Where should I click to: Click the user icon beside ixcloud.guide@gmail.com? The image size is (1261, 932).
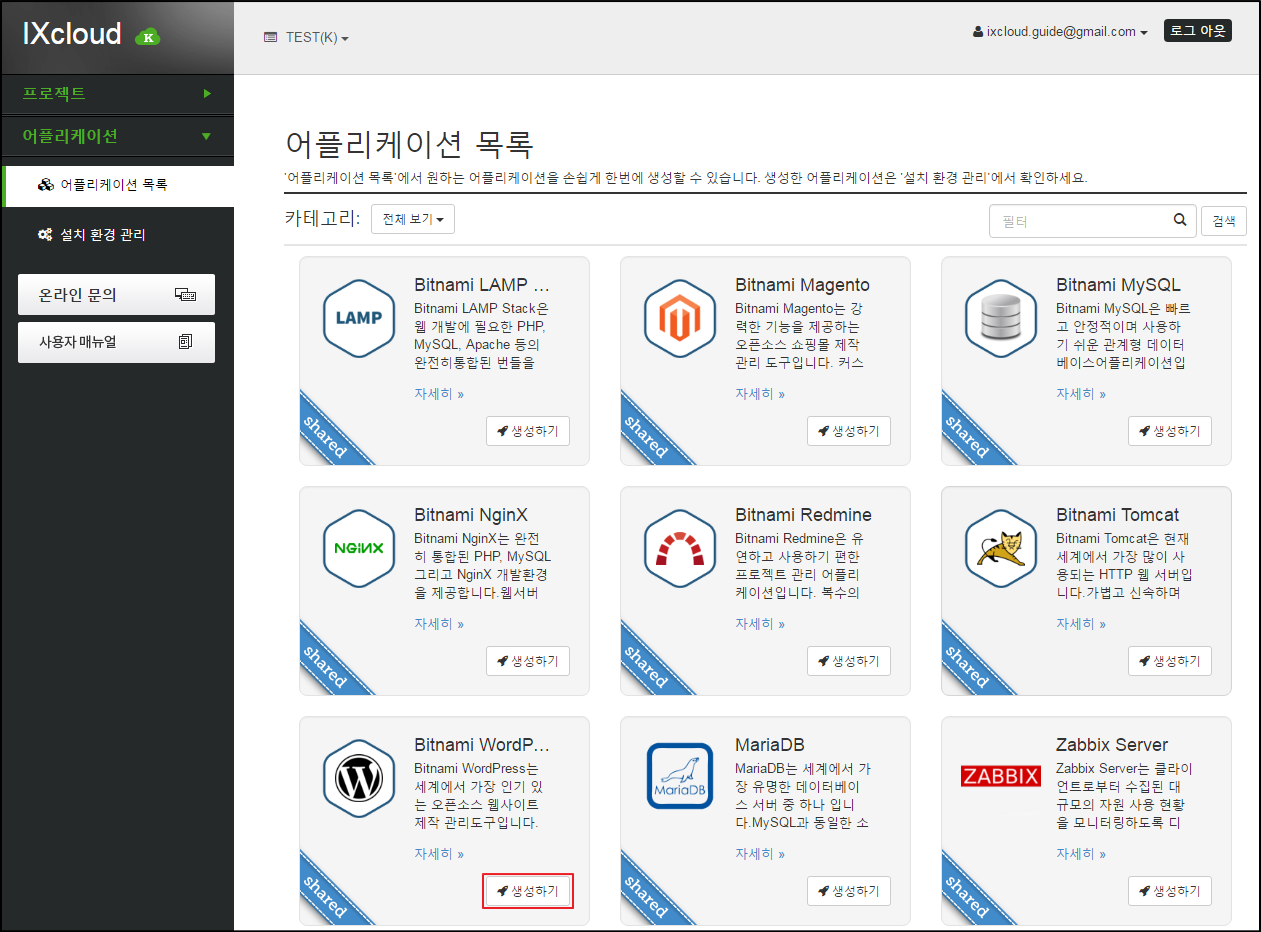pyautogui.click(x=978, y=32)
